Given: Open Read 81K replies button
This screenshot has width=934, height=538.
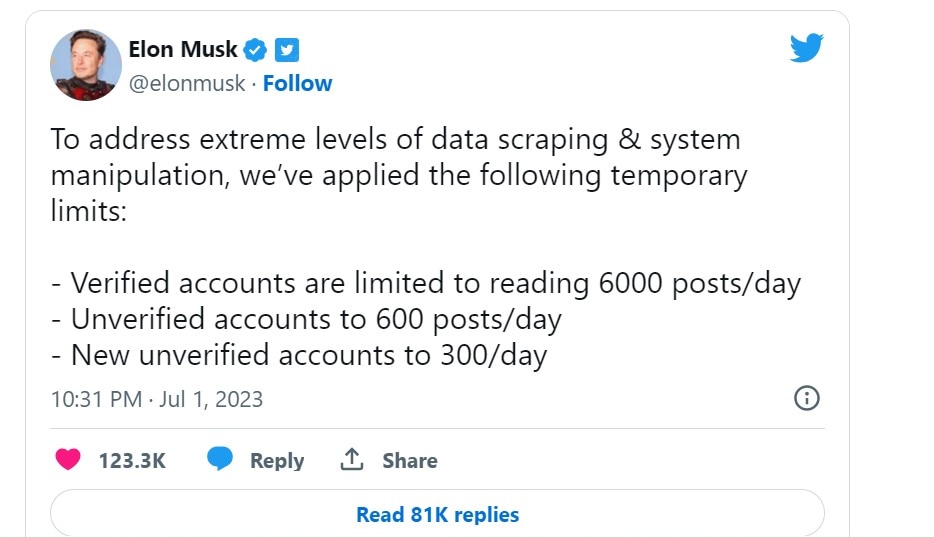Looking at the screenshot, I should pyautogui.click(x=437, y=514).
